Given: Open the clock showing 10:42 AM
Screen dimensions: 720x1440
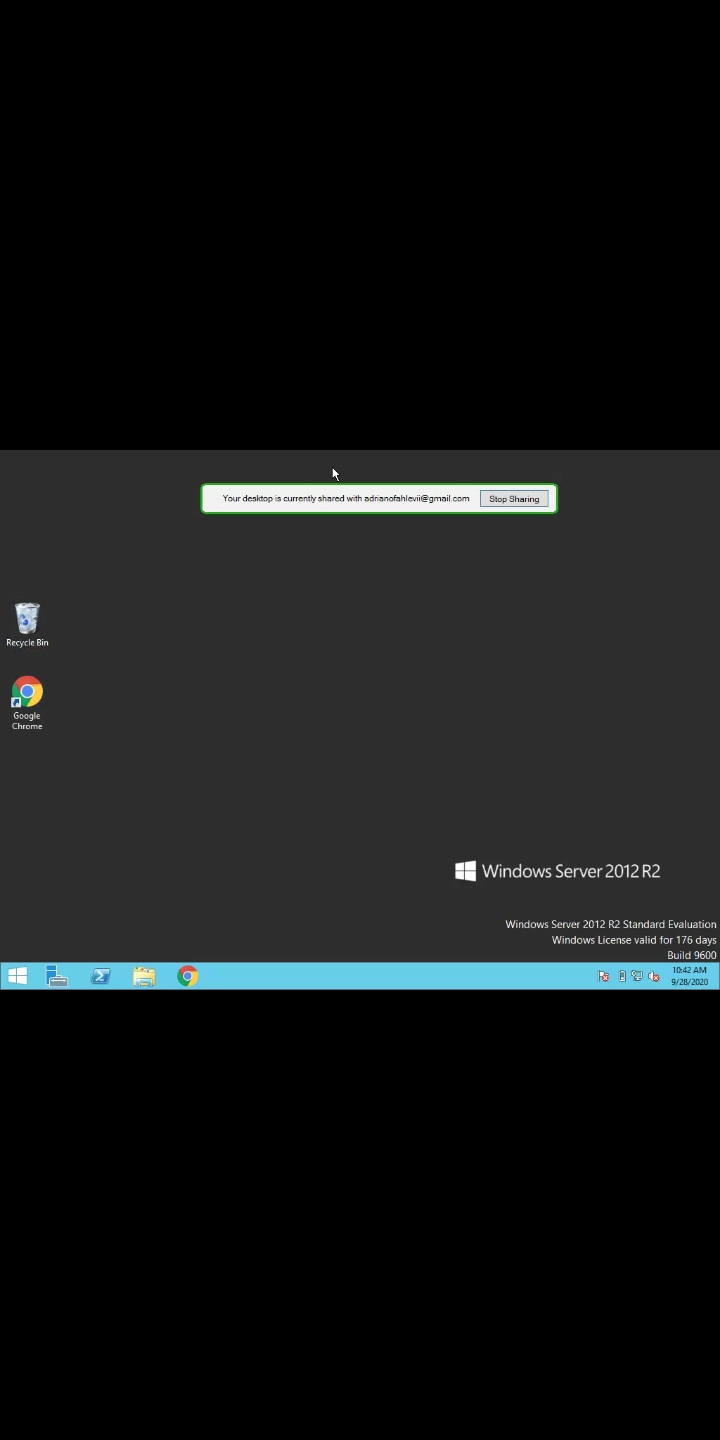Looking at the screenshot, I should 689,976.
